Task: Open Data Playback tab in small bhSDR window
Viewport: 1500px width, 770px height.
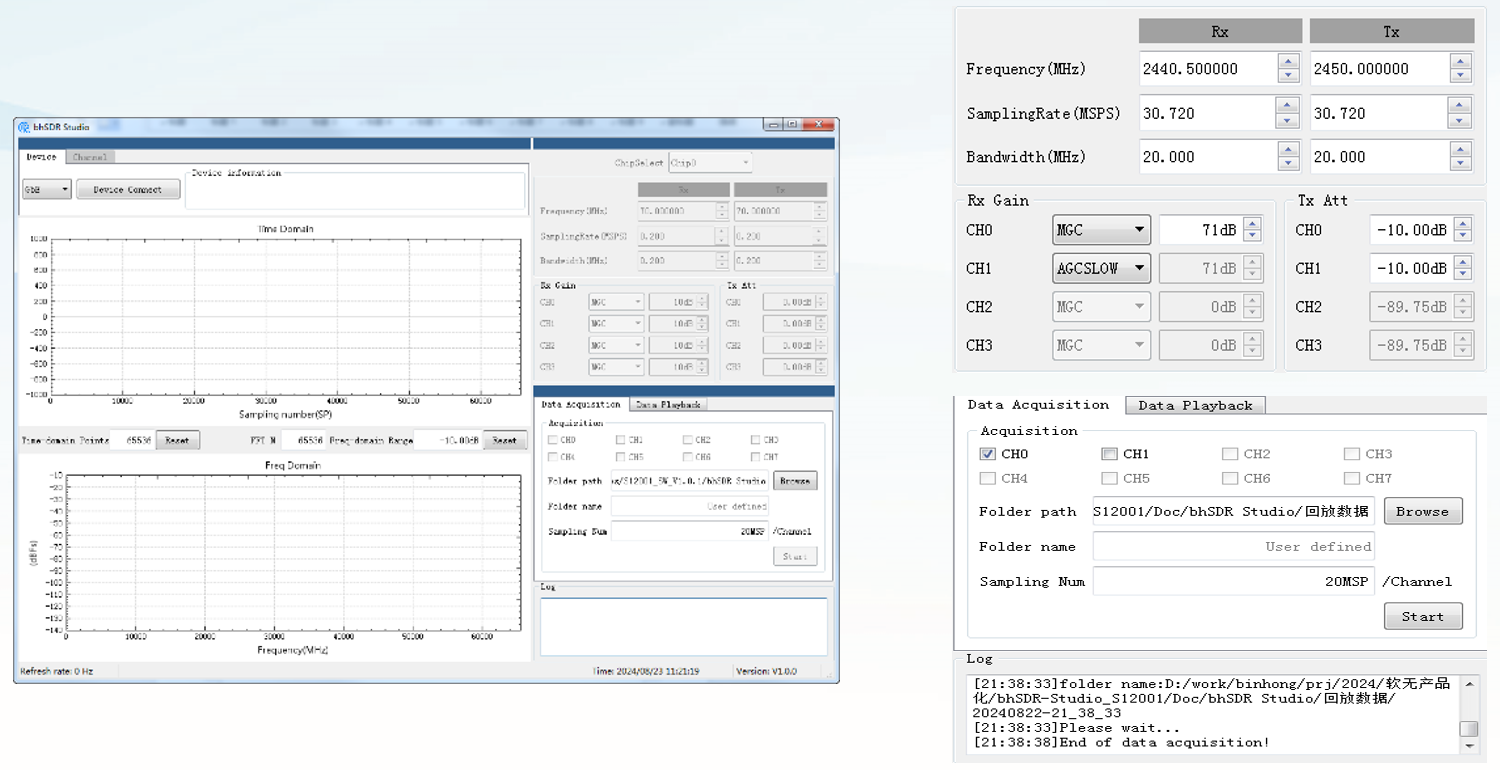Action: tap(669, 405)
